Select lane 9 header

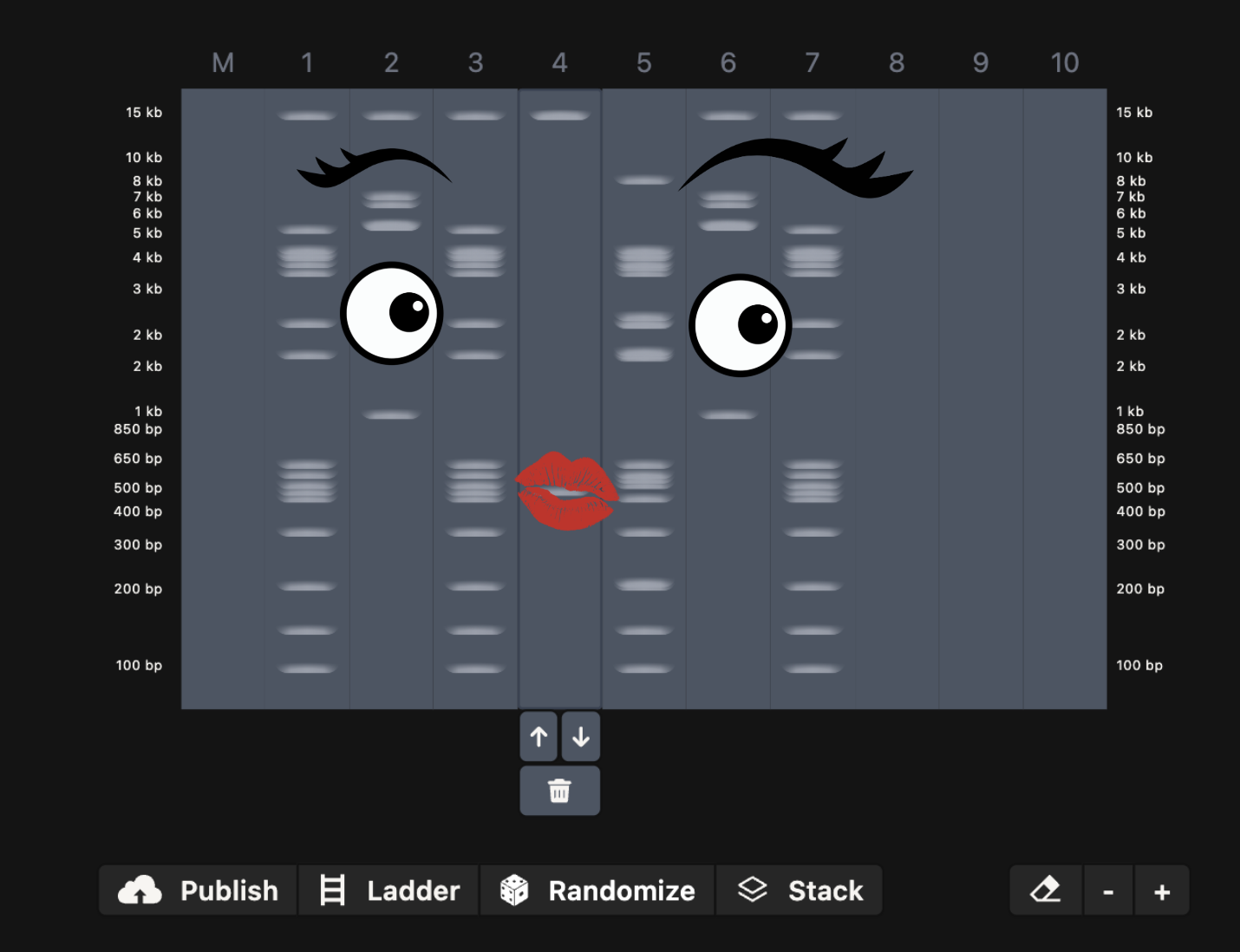pyautogui.click(x=981, y=62)
